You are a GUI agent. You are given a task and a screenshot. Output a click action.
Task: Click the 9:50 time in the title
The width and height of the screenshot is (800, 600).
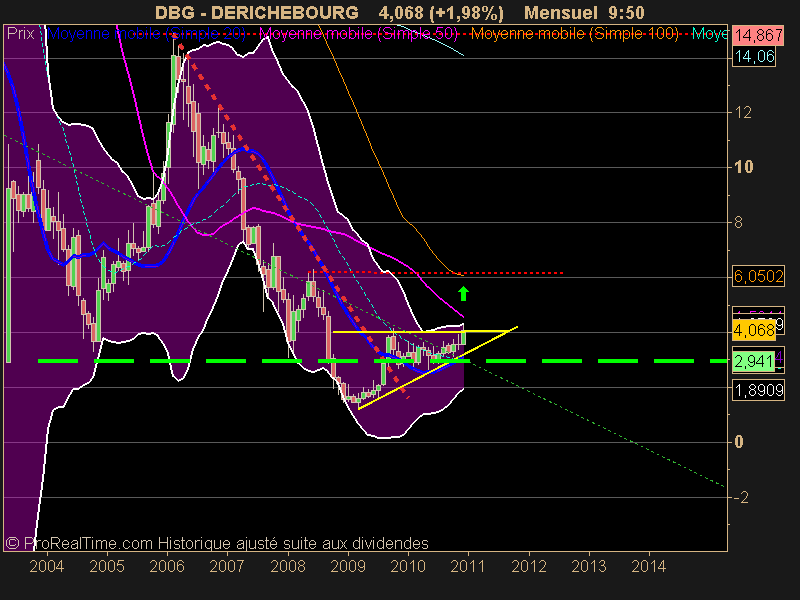(627, 12)
